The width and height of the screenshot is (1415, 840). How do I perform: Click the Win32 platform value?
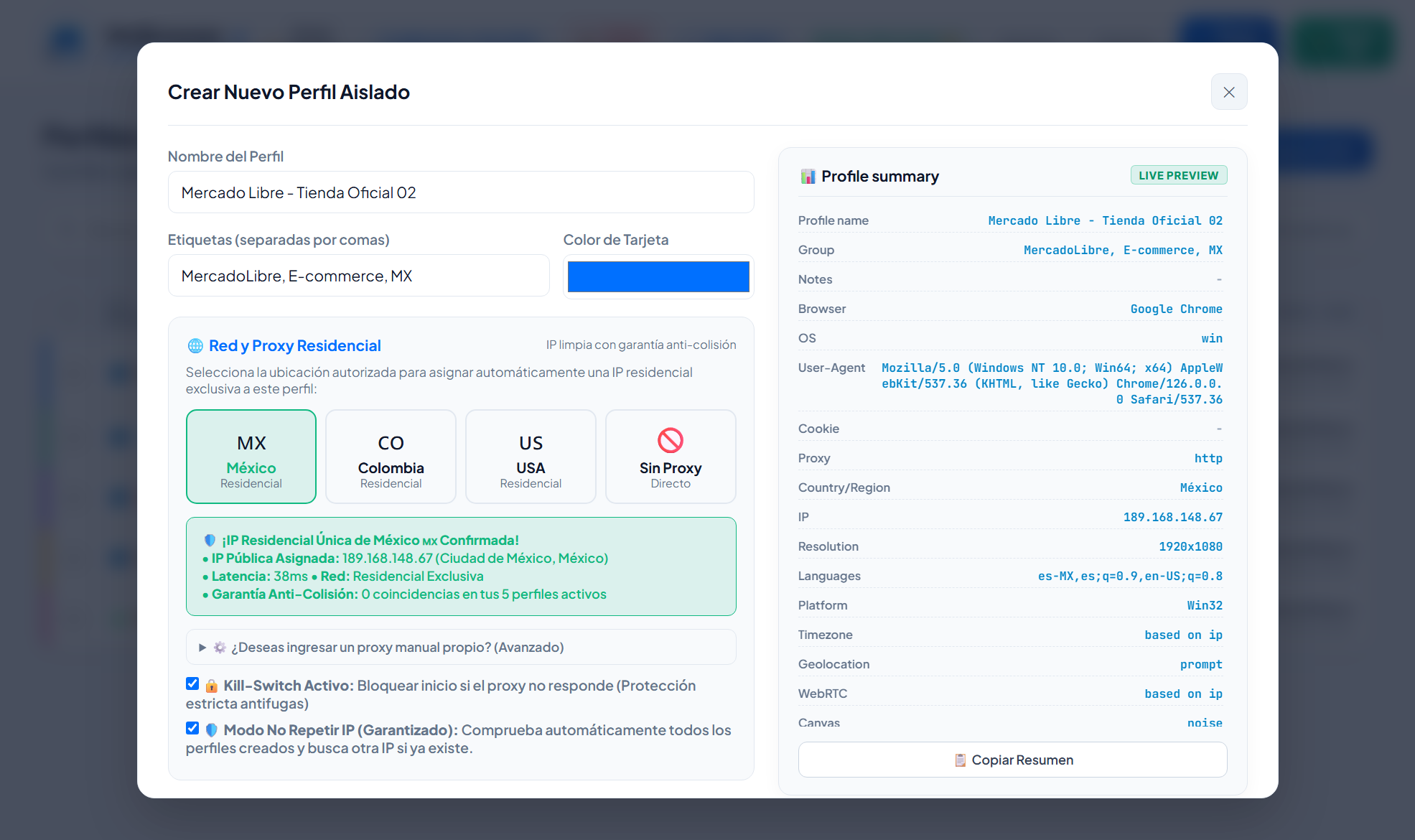[1205, 605]
